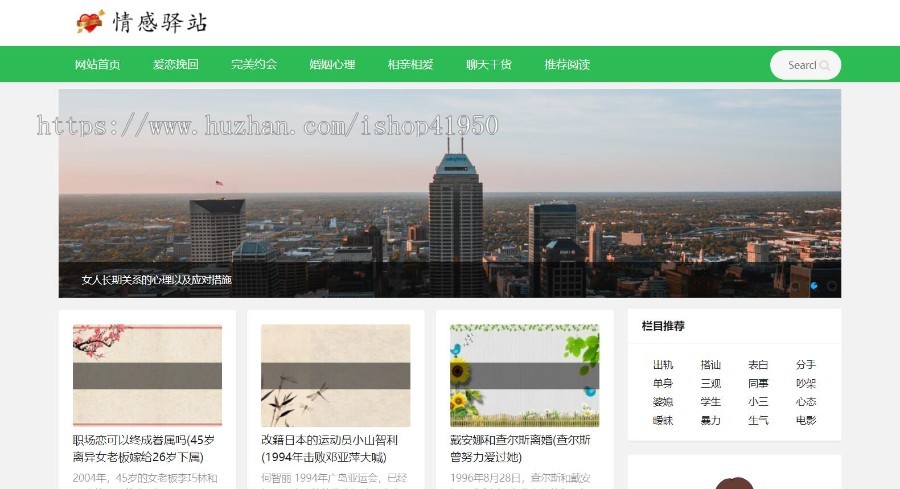Viewport: 900px width, 489px height.
Task: Open the city skyline banner image
Action: tap(450, 193)
